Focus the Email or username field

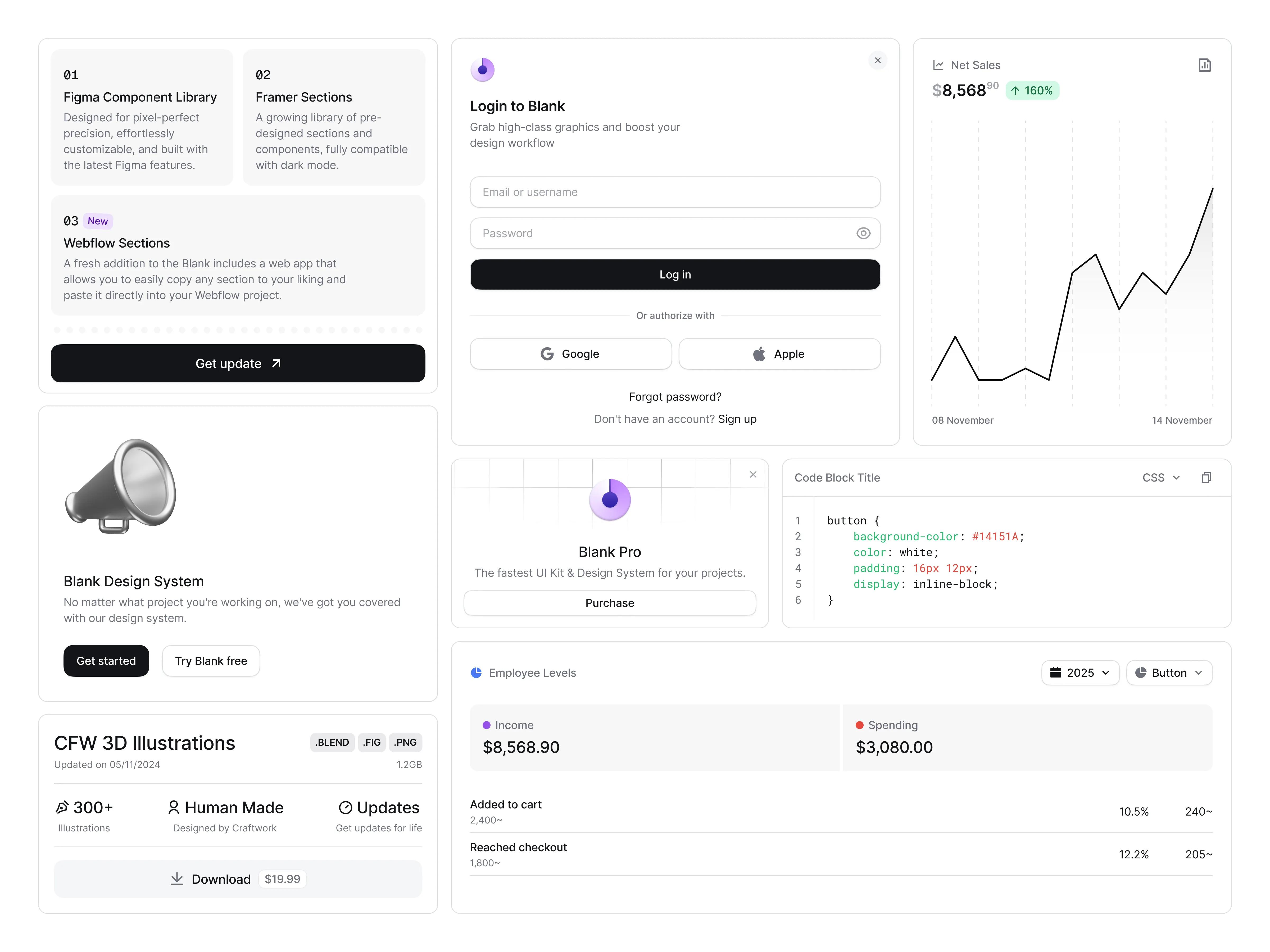point(675,192)
